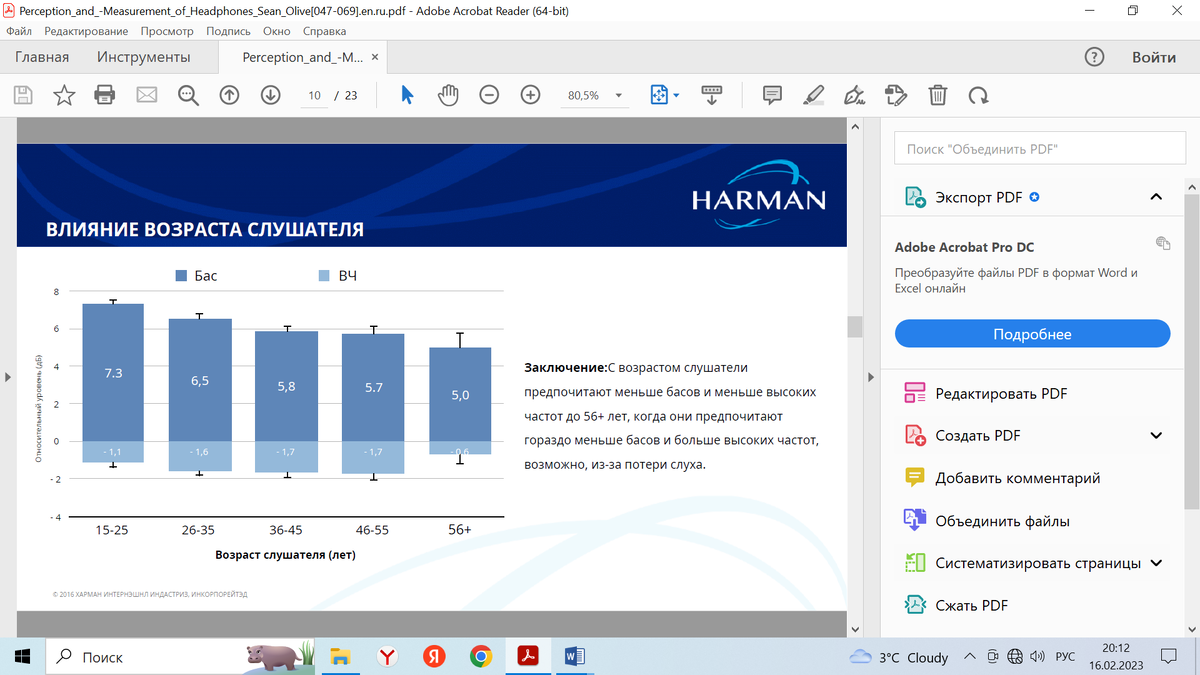Open the Файл menu

(x=19, y=31)
